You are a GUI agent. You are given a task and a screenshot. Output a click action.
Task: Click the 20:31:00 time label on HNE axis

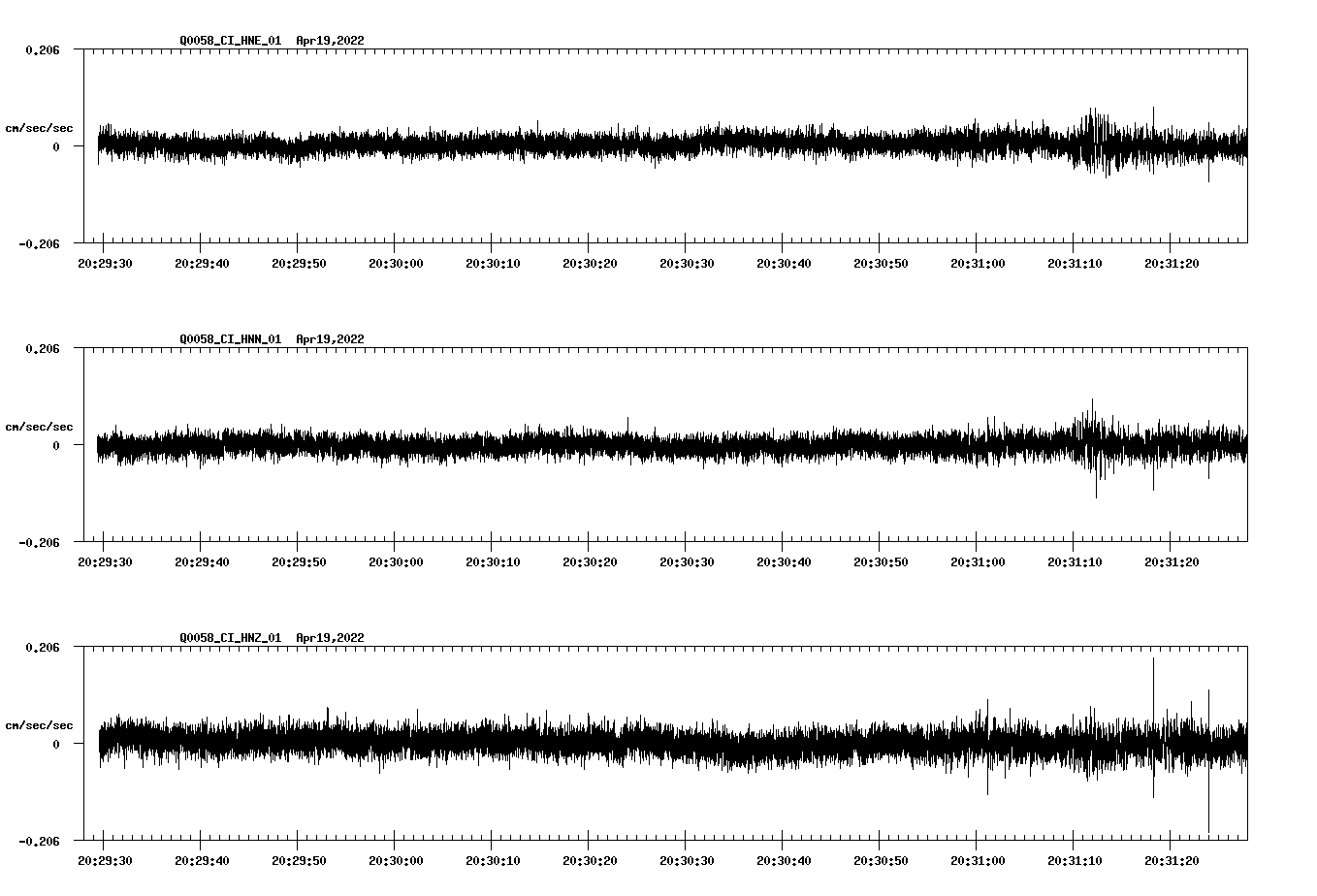pyautogui.click(x=978, y=264)
